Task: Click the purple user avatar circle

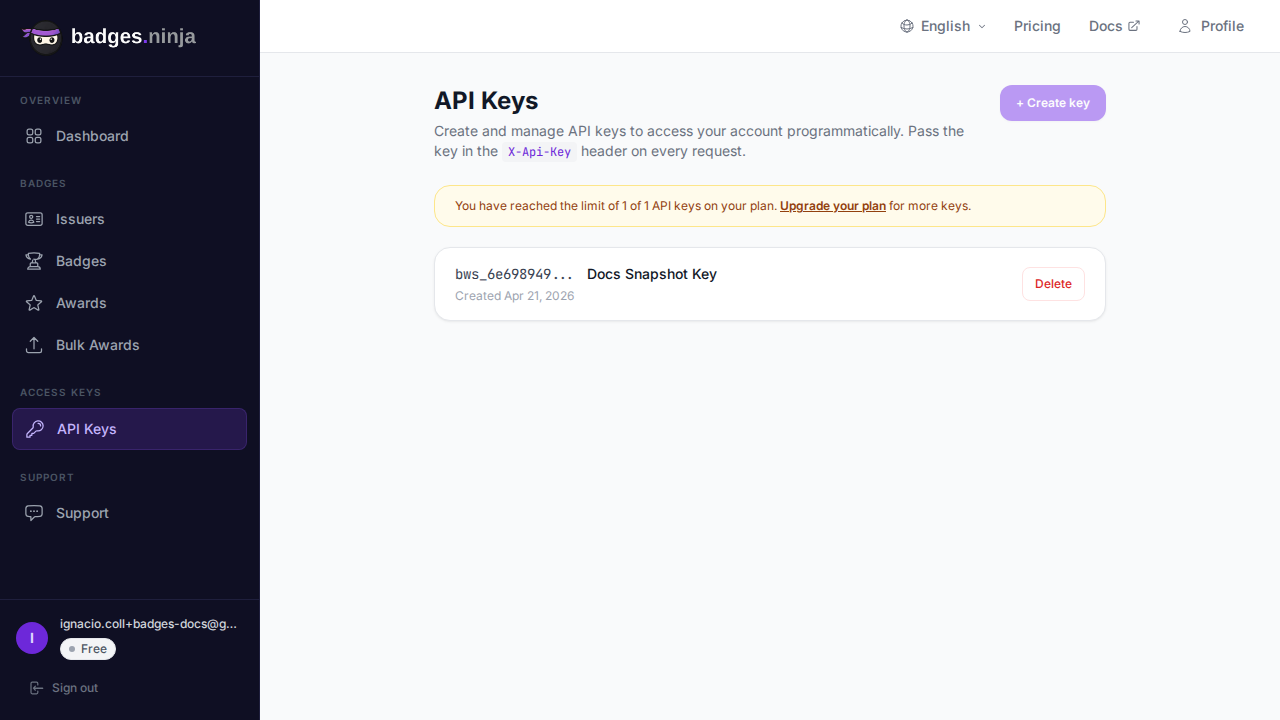Action: (32, 638)
